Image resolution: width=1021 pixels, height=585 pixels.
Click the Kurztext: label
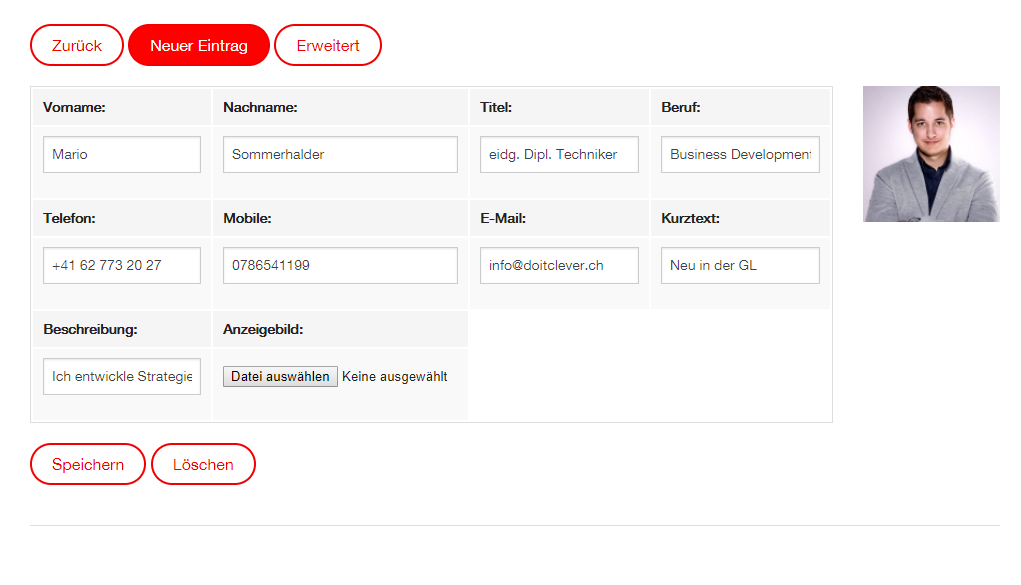point(690,218)
